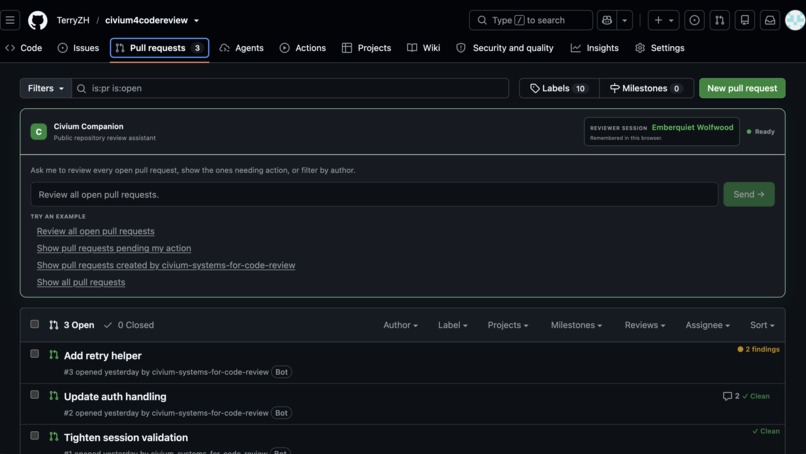Open the Projects filter dropdown in list header

coord(508,325)
